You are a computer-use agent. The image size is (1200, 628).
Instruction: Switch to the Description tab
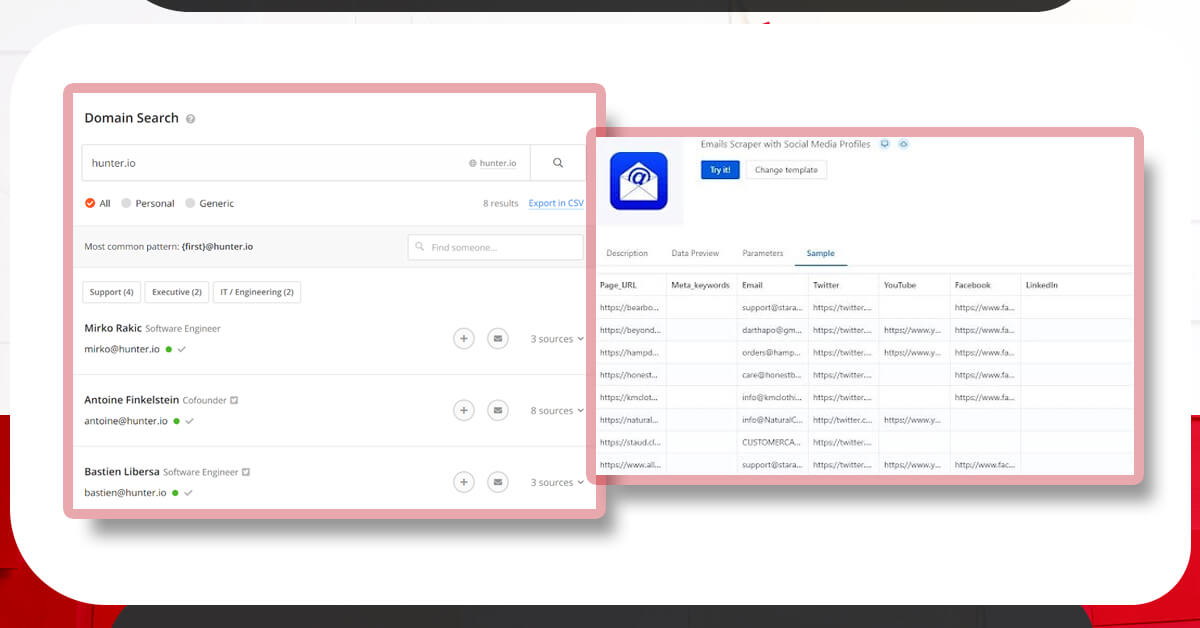pyautogui.click(x=627, y=254)
